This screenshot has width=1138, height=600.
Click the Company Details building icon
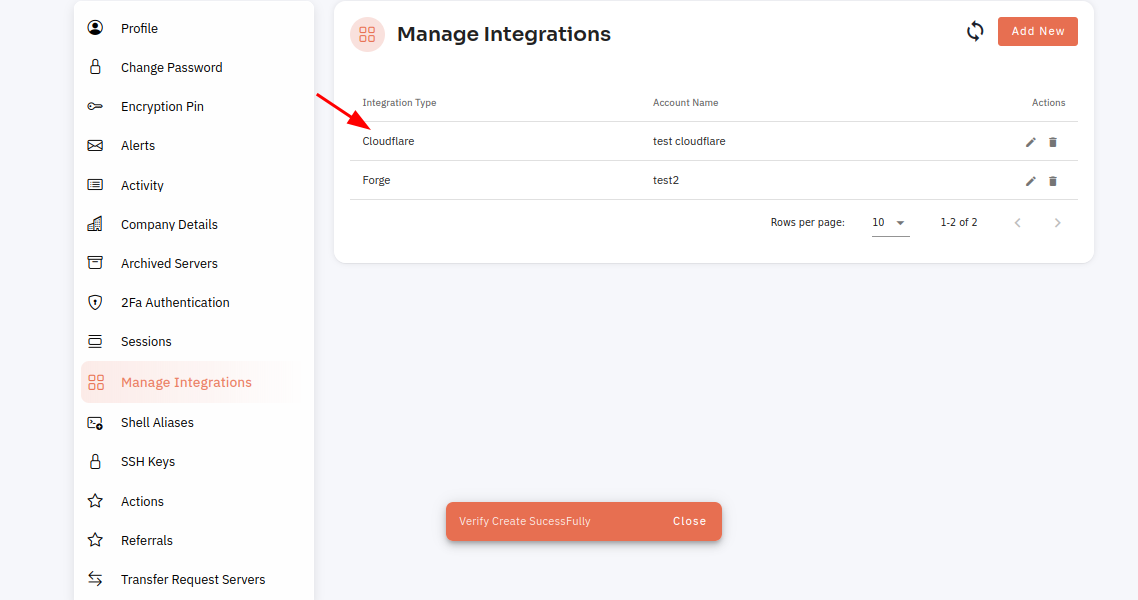pos(95,223)
